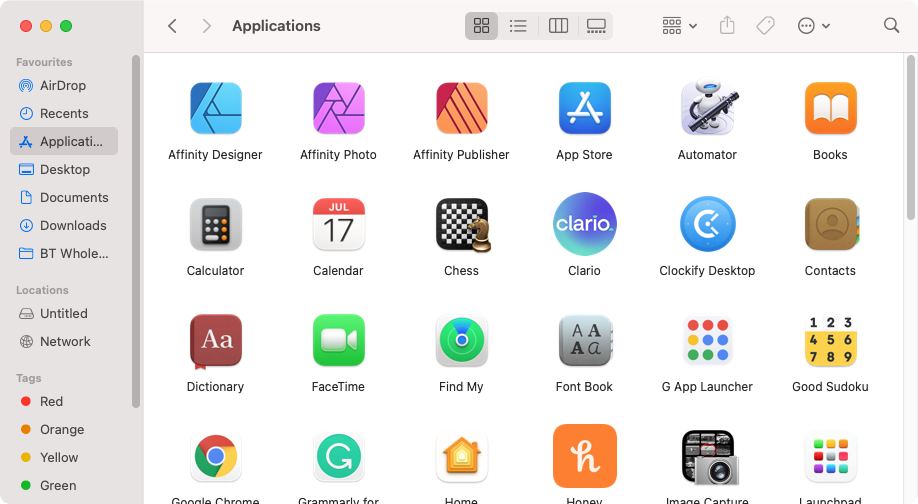Open Documents folder in sidebar
Screen dimensions: 918x504
(x=64, y=198)
